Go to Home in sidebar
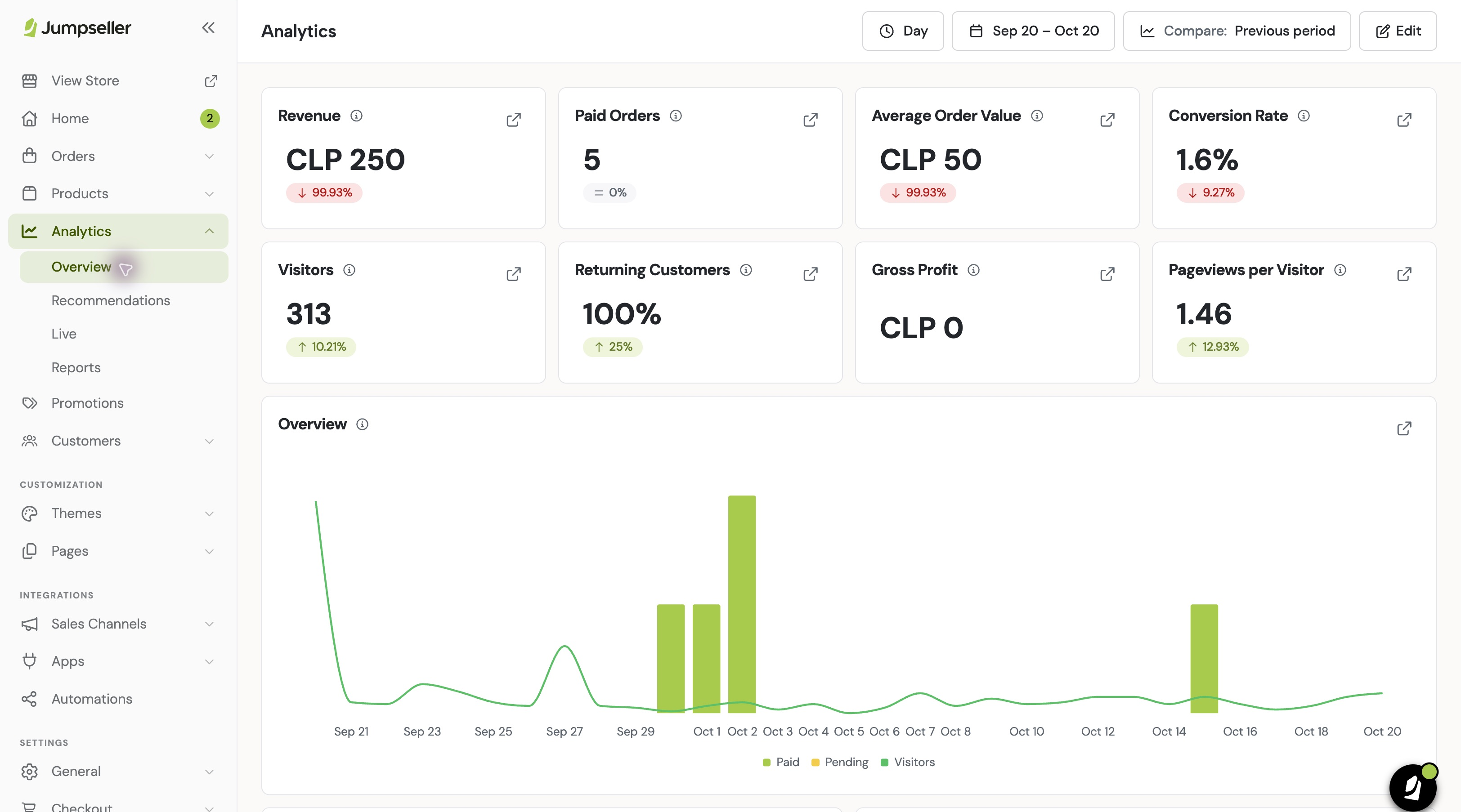Viewport: 1461px width, 812px height. tap(118, 119)
